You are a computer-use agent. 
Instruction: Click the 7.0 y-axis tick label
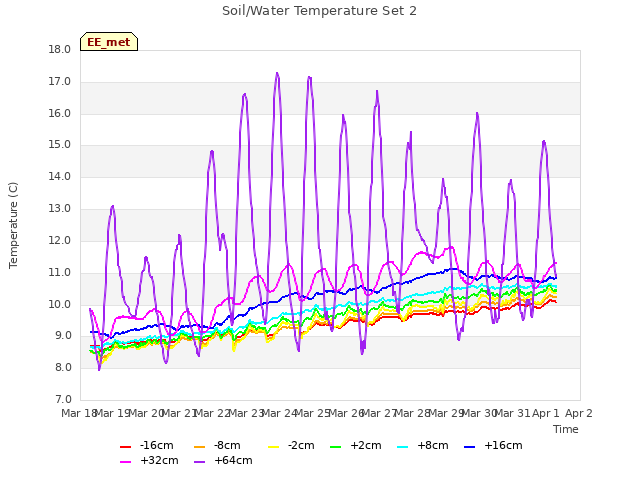62,399
